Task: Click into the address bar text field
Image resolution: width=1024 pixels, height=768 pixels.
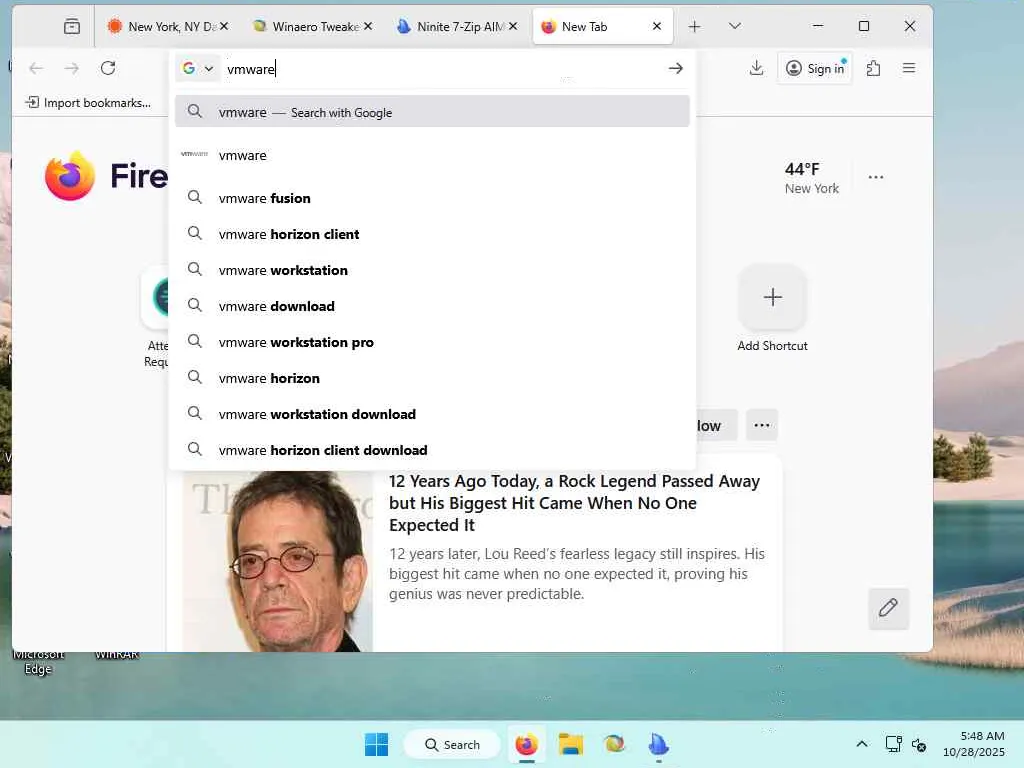Action: [444, 69]
